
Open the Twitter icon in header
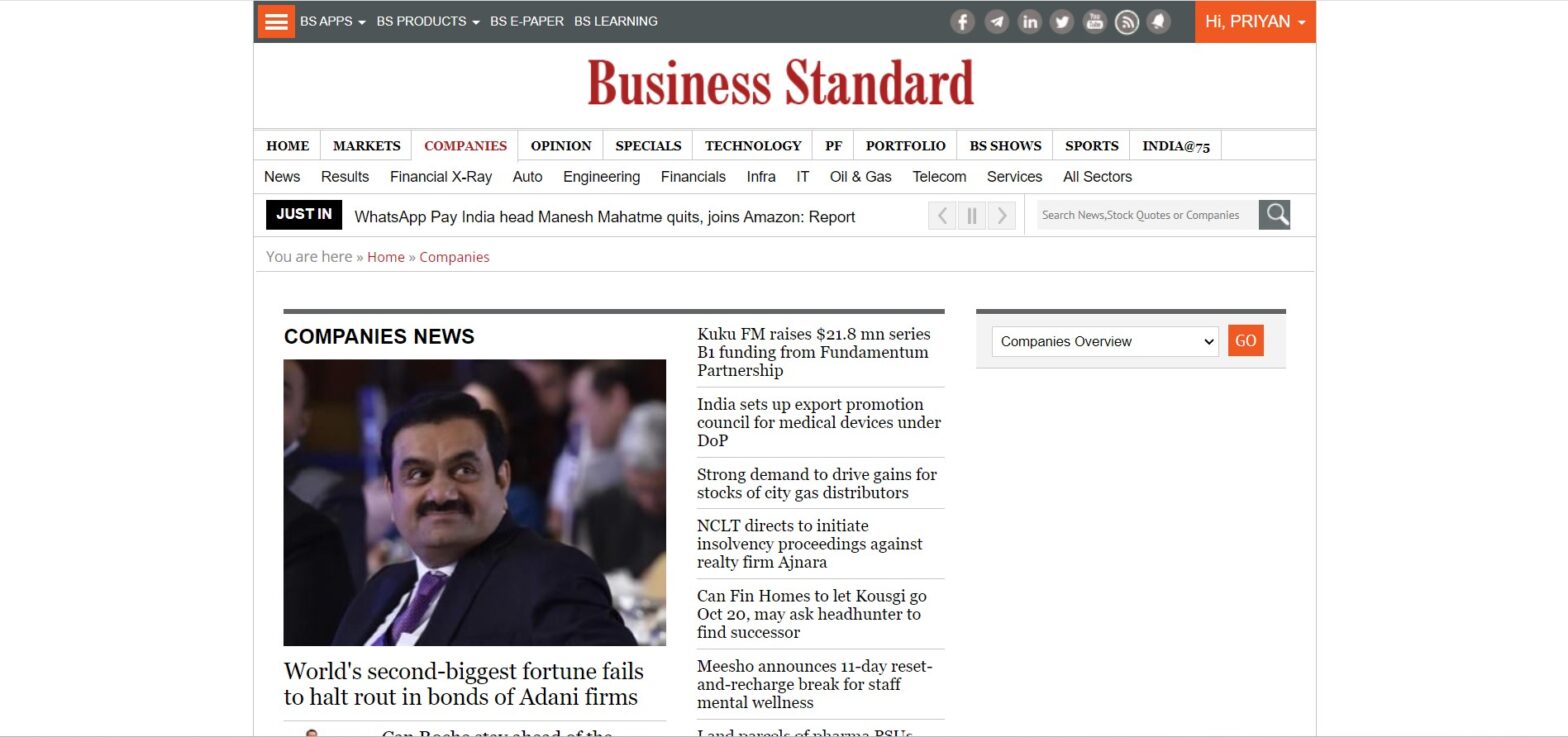coord(1062,21)
